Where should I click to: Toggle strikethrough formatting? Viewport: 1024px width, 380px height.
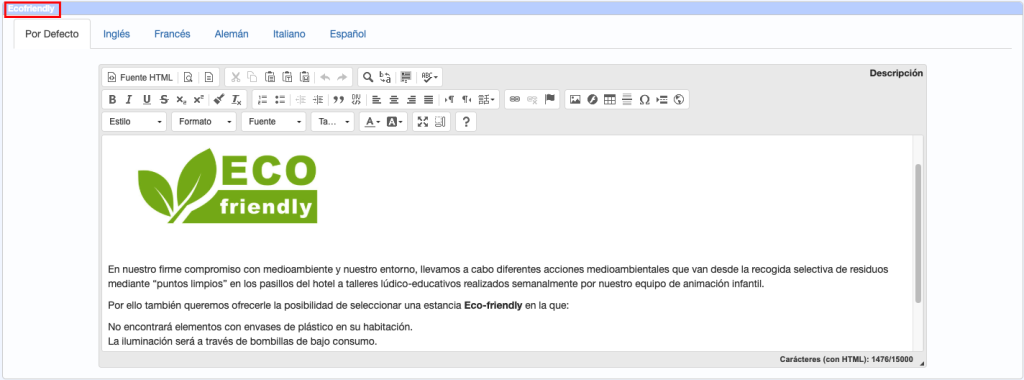(x=163, y=99)
